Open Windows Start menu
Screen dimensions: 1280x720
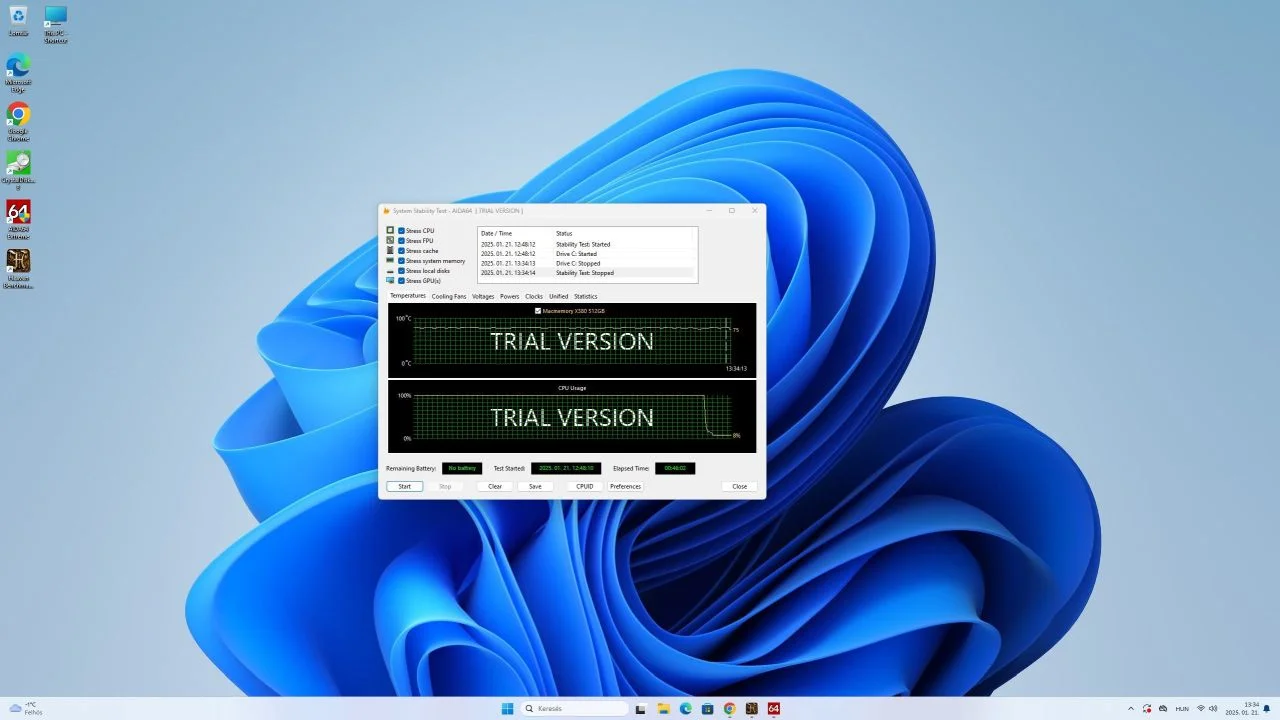(x=507, y=708)
